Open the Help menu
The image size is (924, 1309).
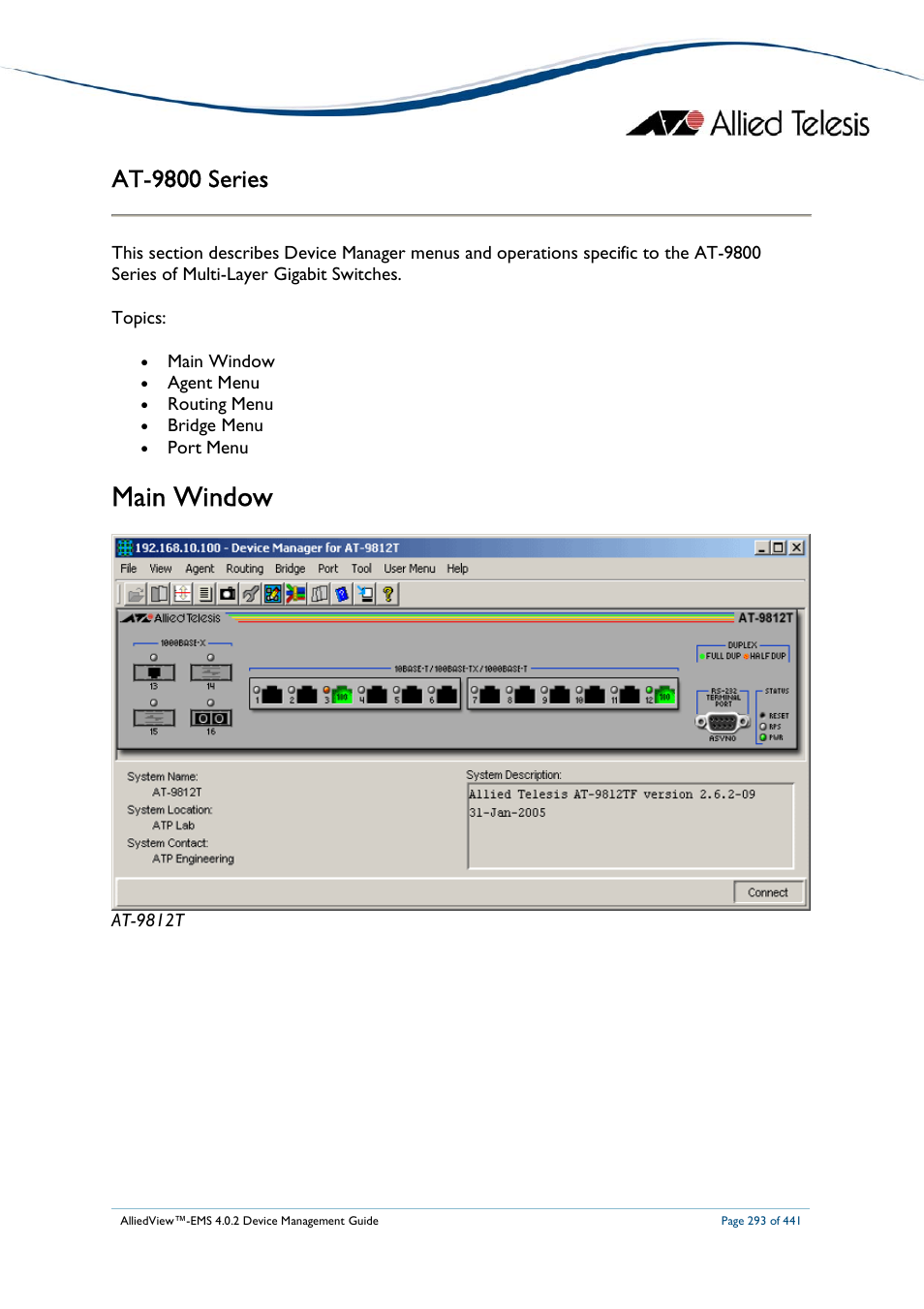coord(457,569)
